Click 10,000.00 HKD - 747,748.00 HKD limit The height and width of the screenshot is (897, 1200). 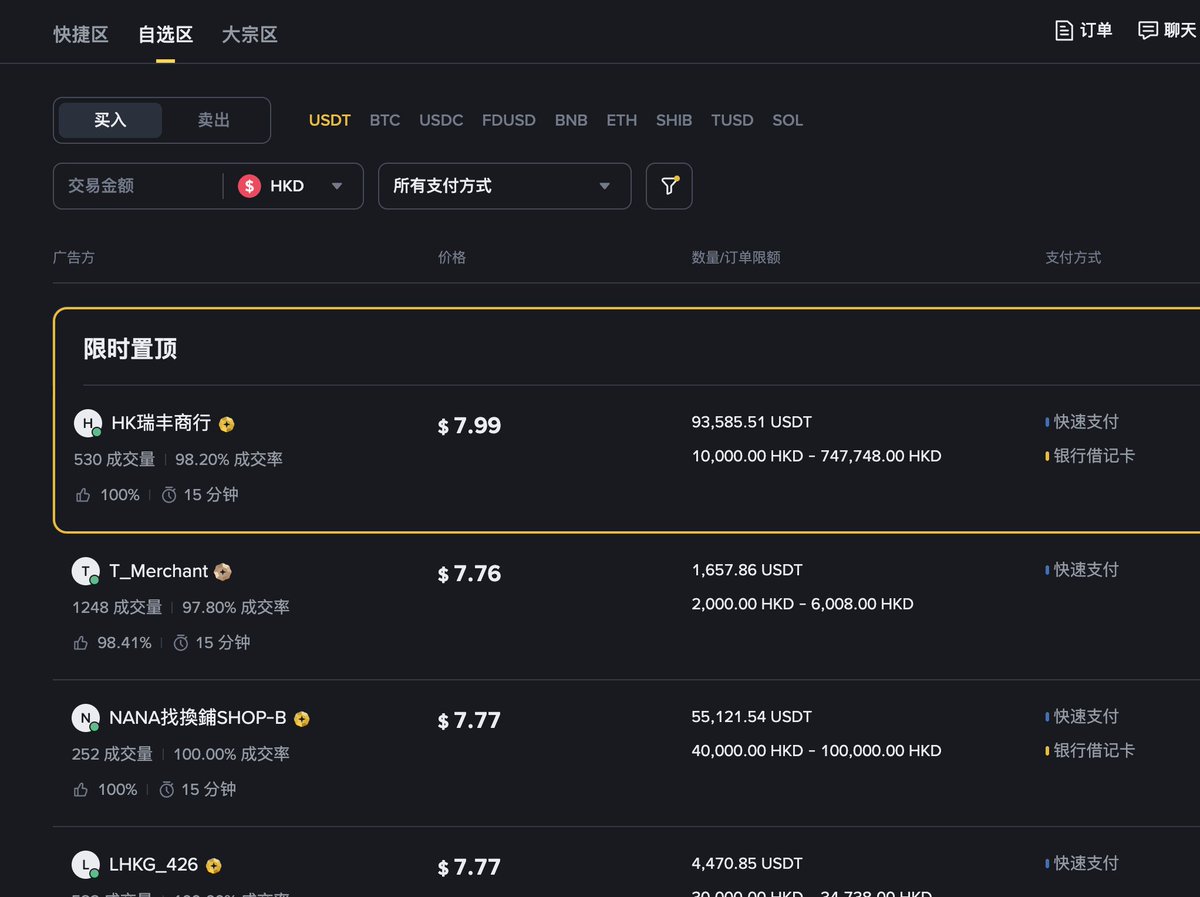tap(816, 456)
